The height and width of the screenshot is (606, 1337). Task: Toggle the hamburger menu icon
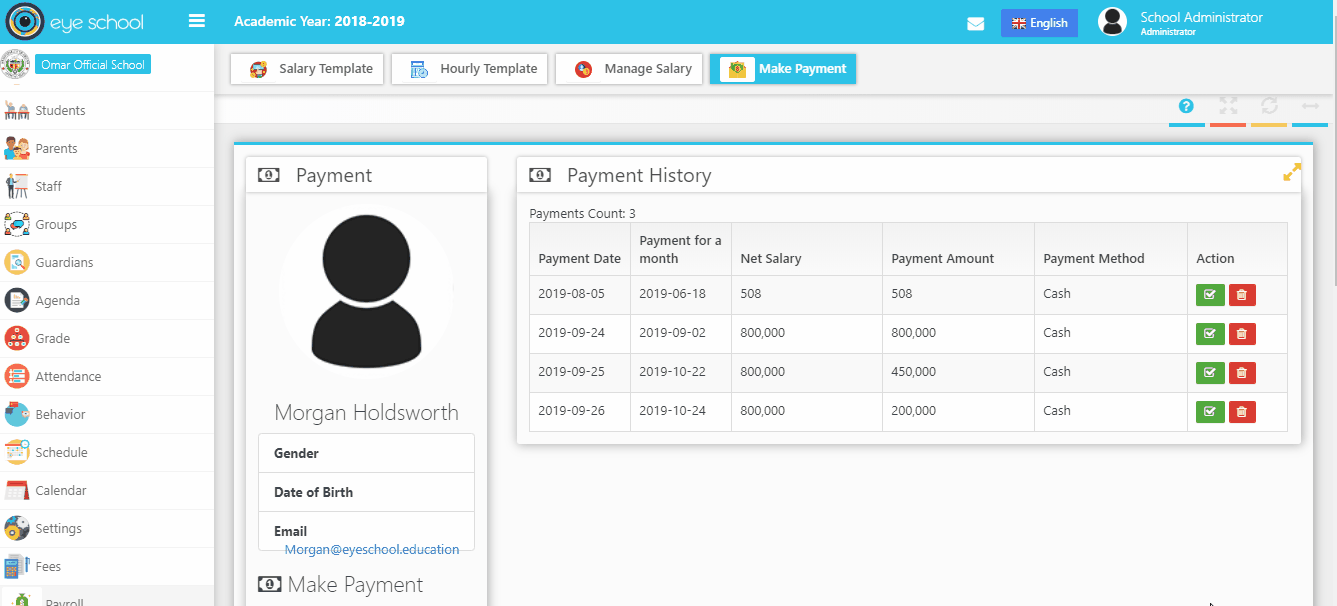click(x=197, y=21)
